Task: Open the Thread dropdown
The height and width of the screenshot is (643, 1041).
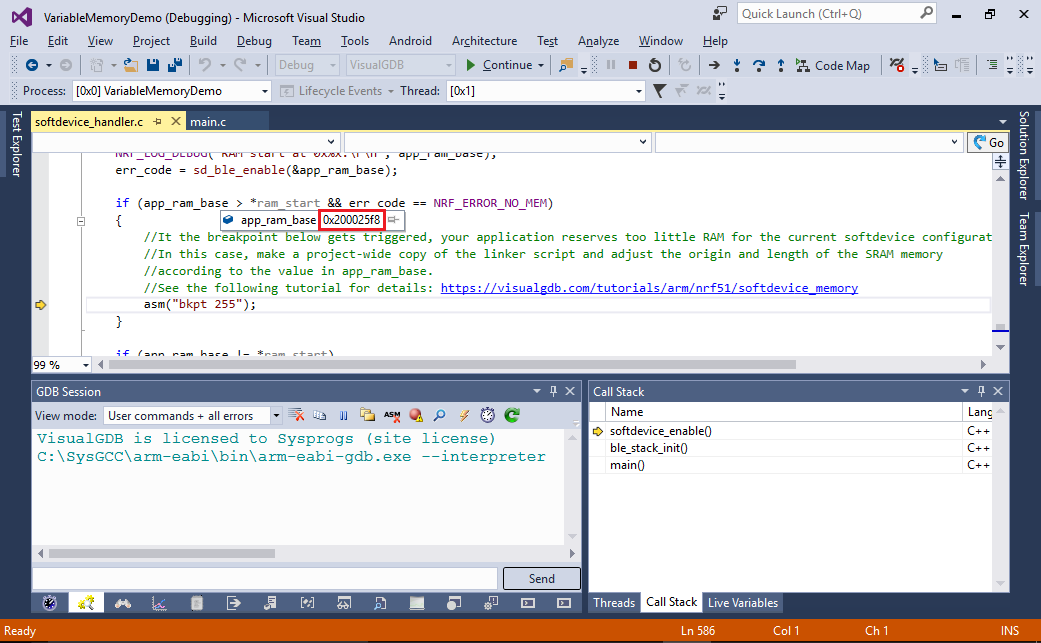Action: coord(639,91)
